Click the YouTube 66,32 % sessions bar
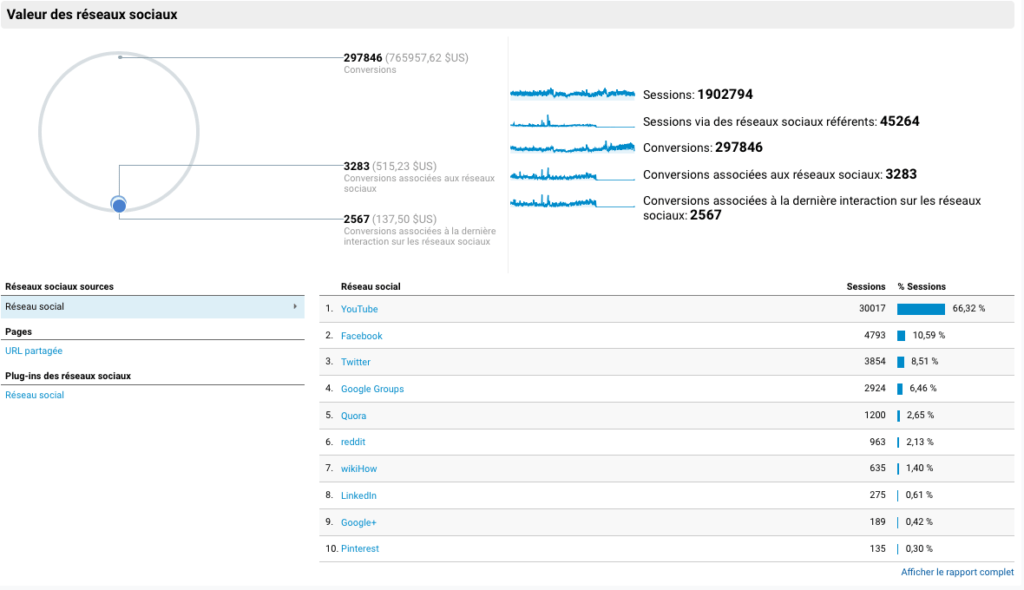Screen dimensions: 1024x590 921,309
